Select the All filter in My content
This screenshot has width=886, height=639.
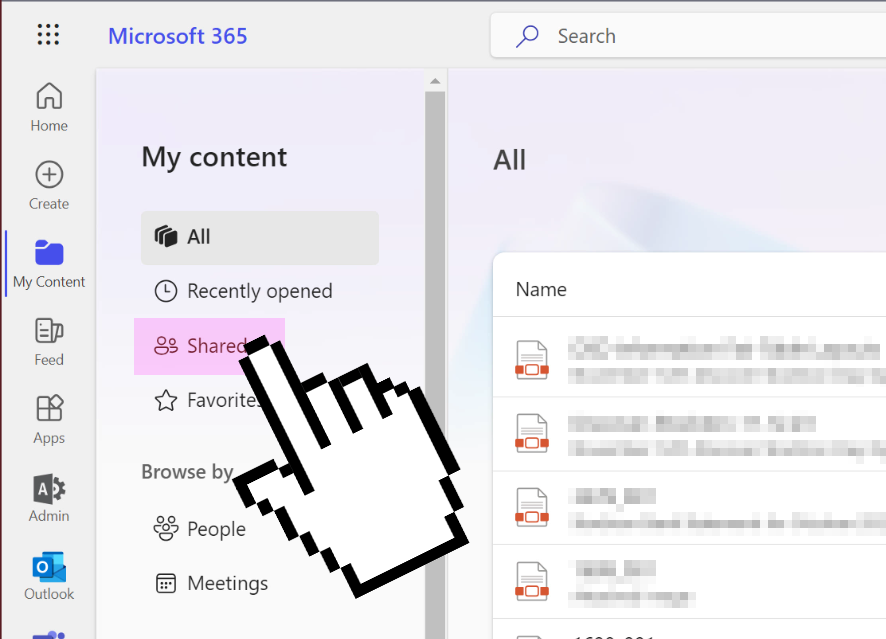click(260, 237)
